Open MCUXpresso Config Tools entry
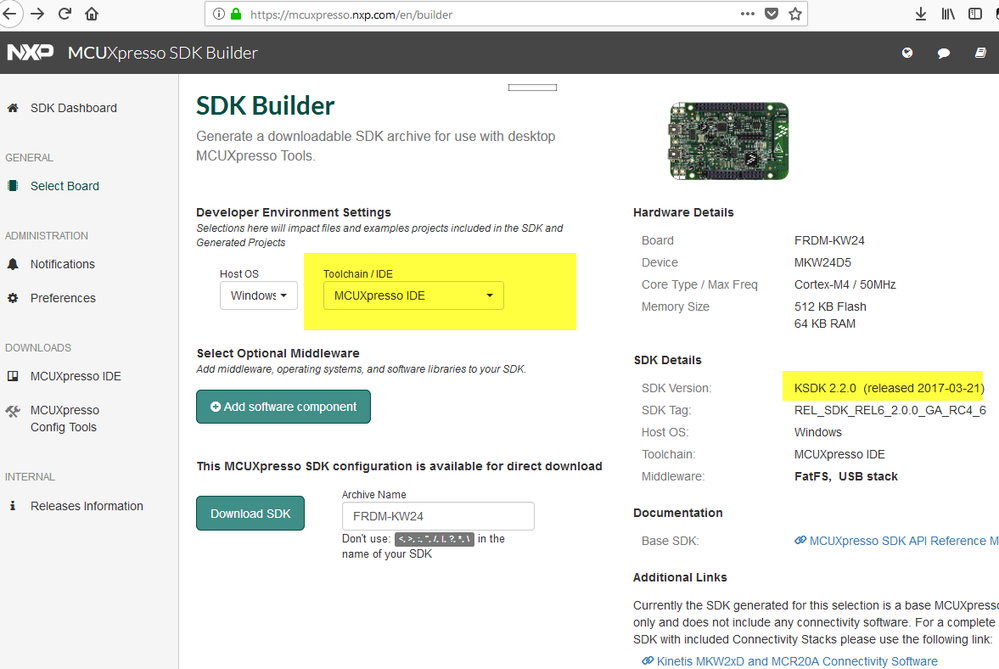 [x=64, y=419]
